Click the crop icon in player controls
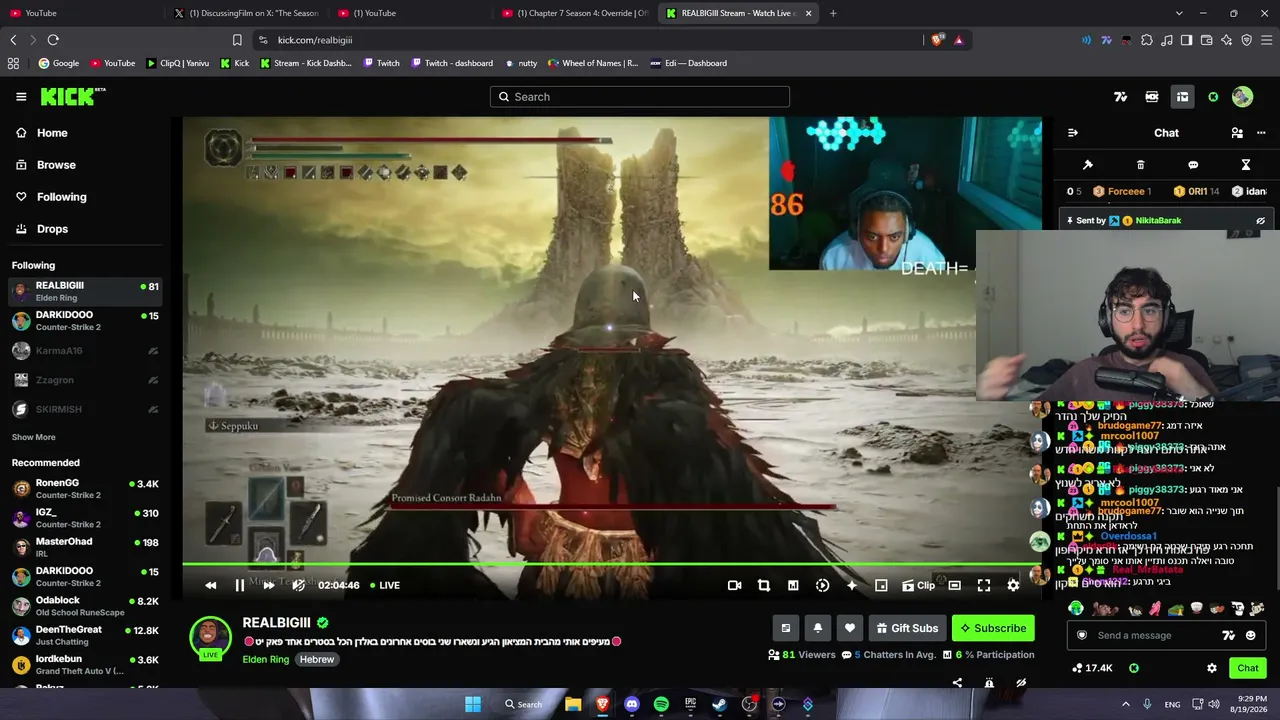1280x720 pixels. pyautogui.click(x=764, y=586)
